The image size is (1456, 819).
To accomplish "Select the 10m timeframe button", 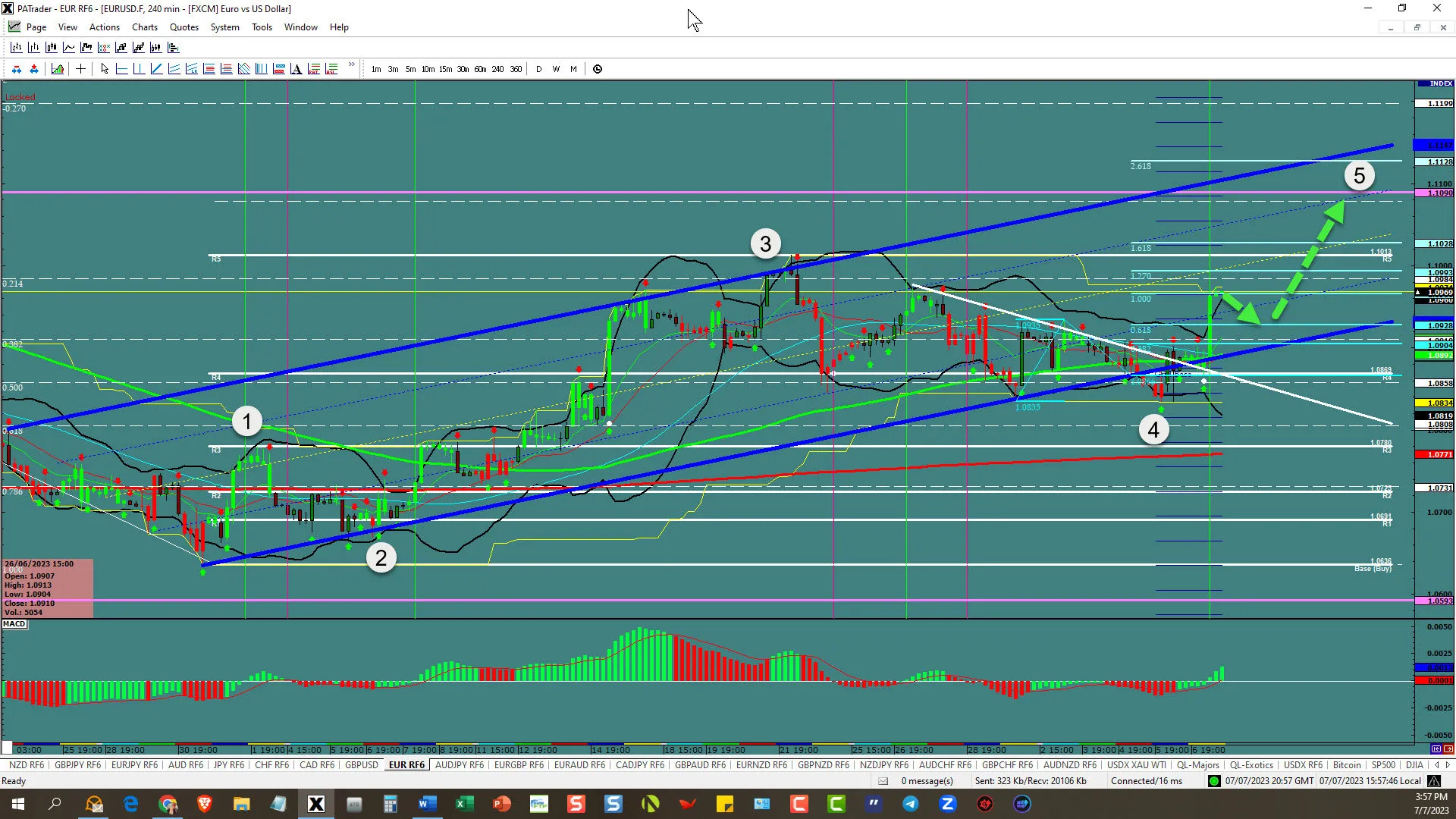I will (x=428, y=69).
